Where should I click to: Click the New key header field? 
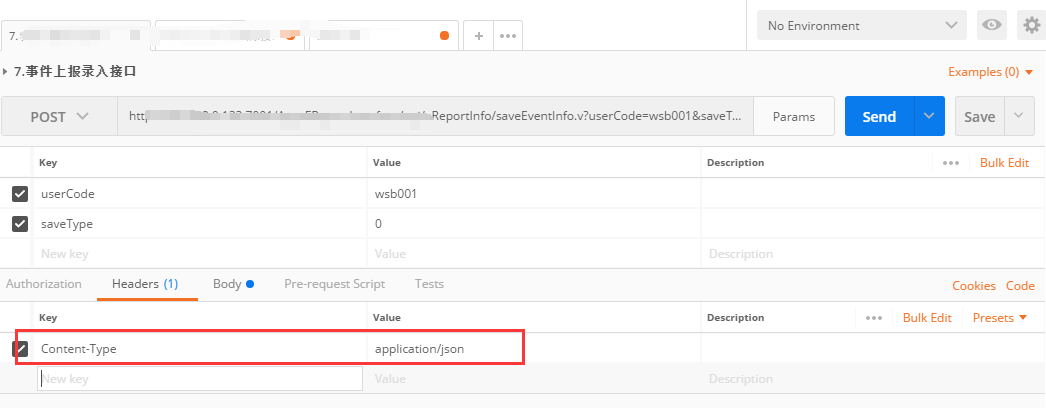point(200,379)
